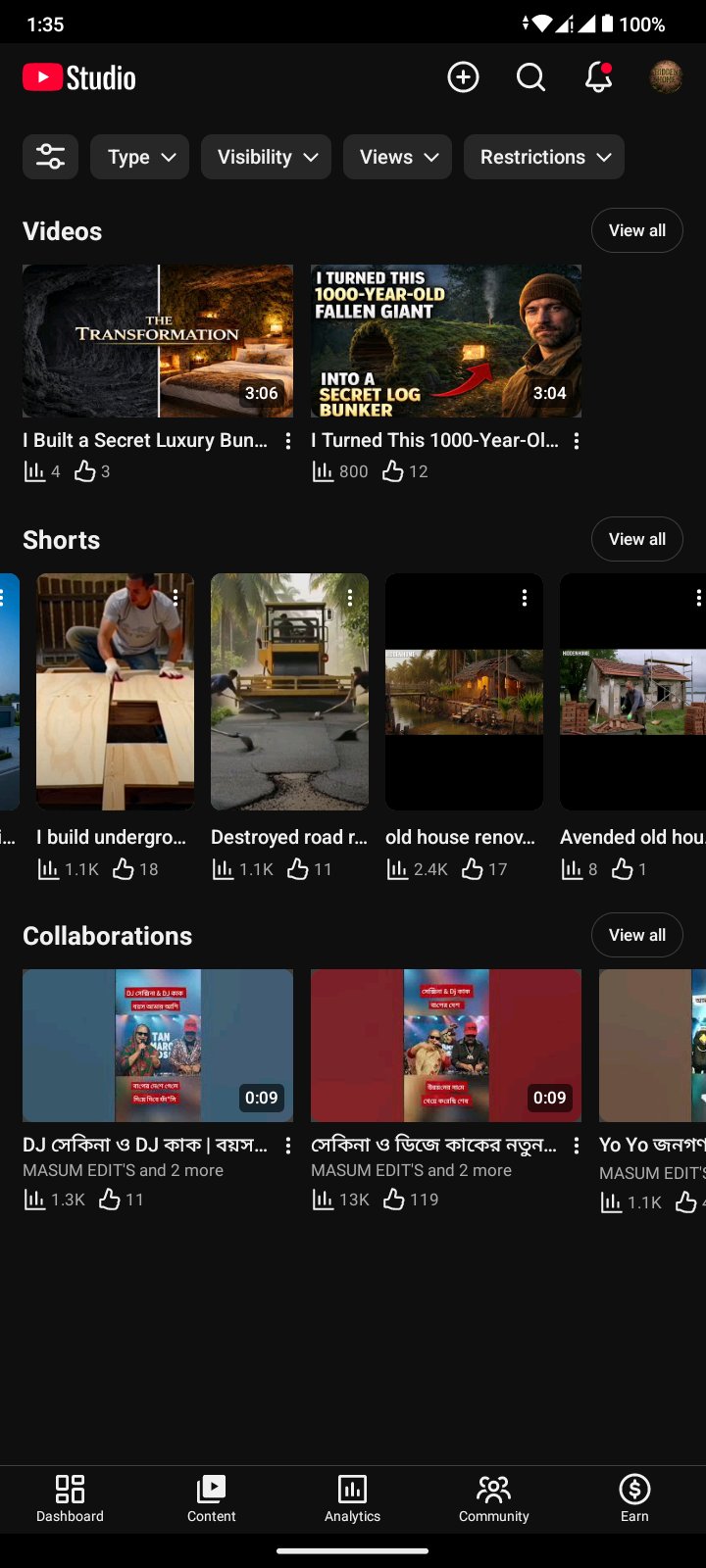
Task: Open options on build underground short
Action: pyautogui.click(x=176, y=597)
